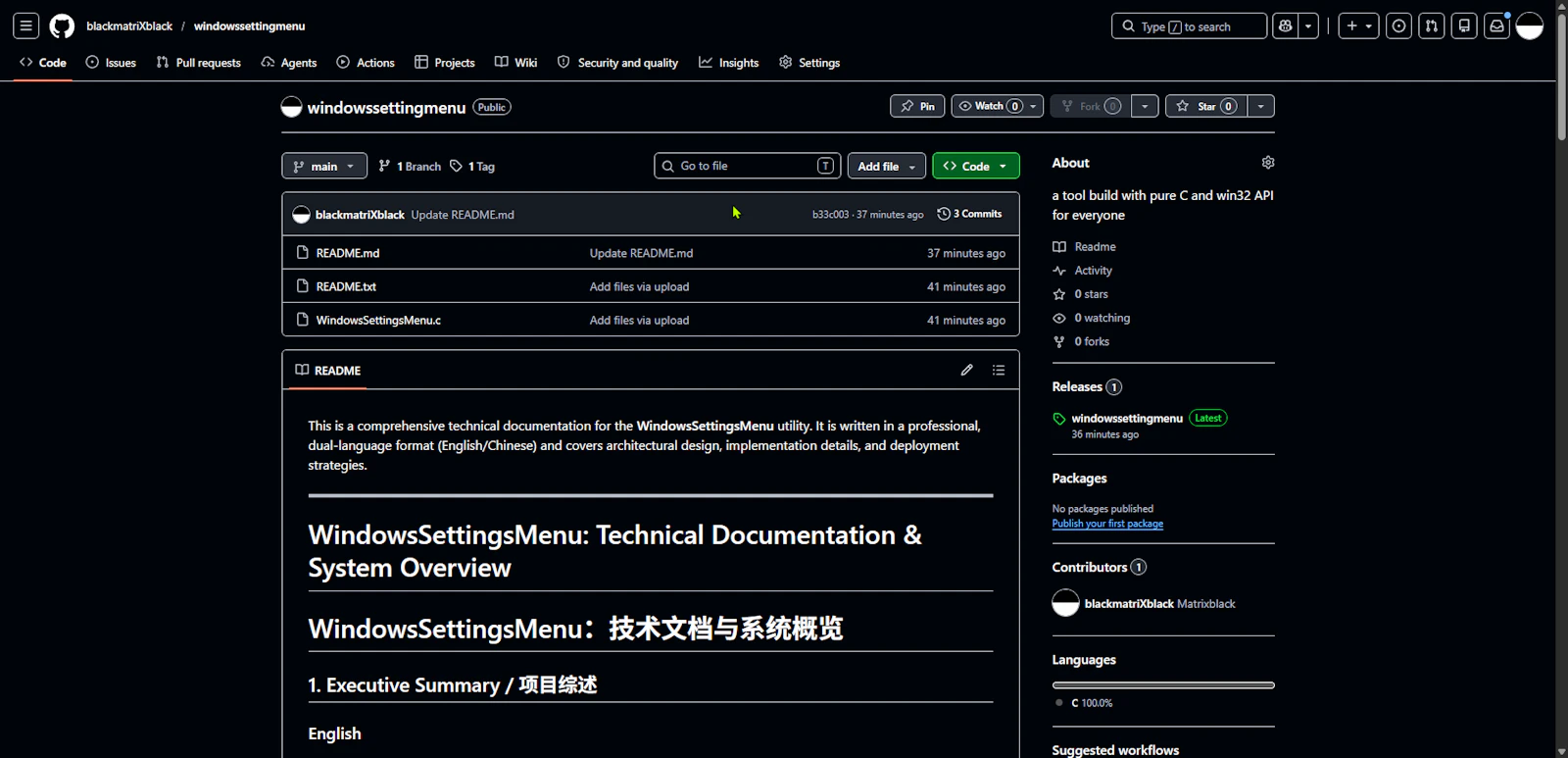Click C 100.0% language link
Screen dimensions: 1568x758
pos(1086,703)
